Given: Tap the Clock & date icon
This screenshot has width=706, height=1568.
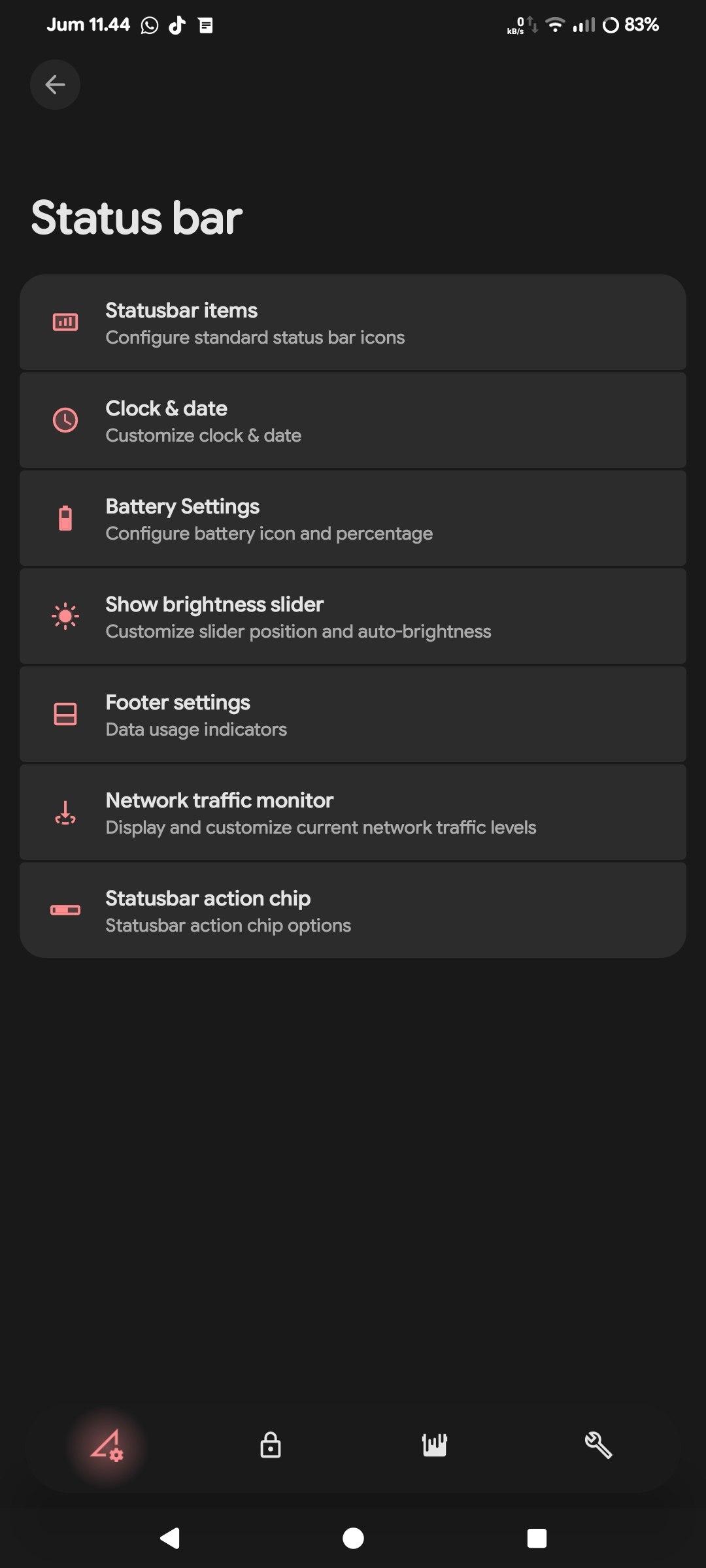Looking at the screenshot, I should (x=65, y=420).
